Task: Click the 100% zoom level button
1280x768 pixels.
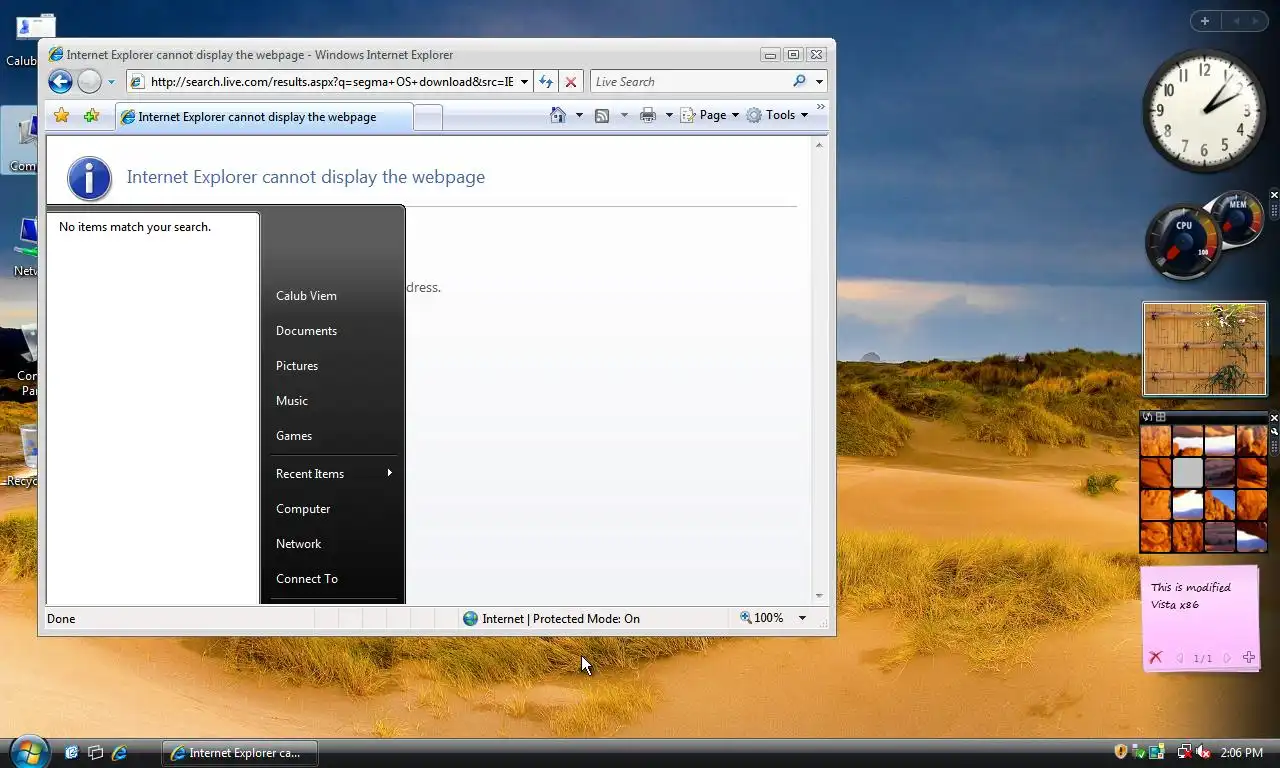Action: pyautogui.click(x=762, y=618)
